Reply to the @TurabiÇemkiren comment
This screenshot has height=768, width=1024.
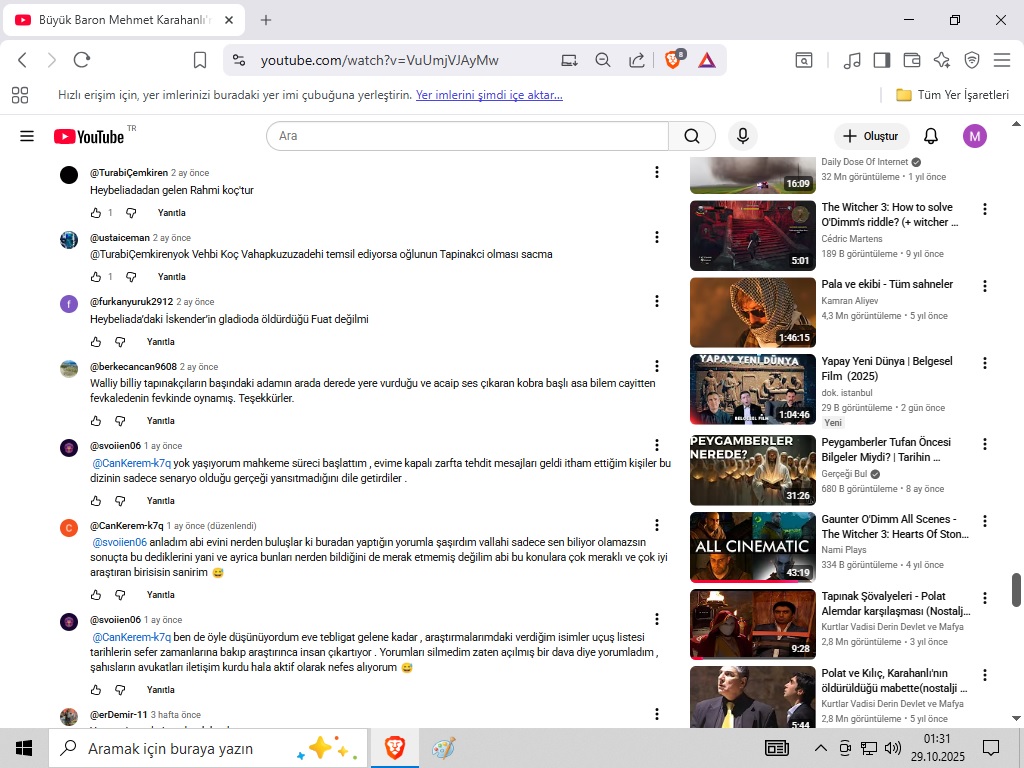point(171,213)
